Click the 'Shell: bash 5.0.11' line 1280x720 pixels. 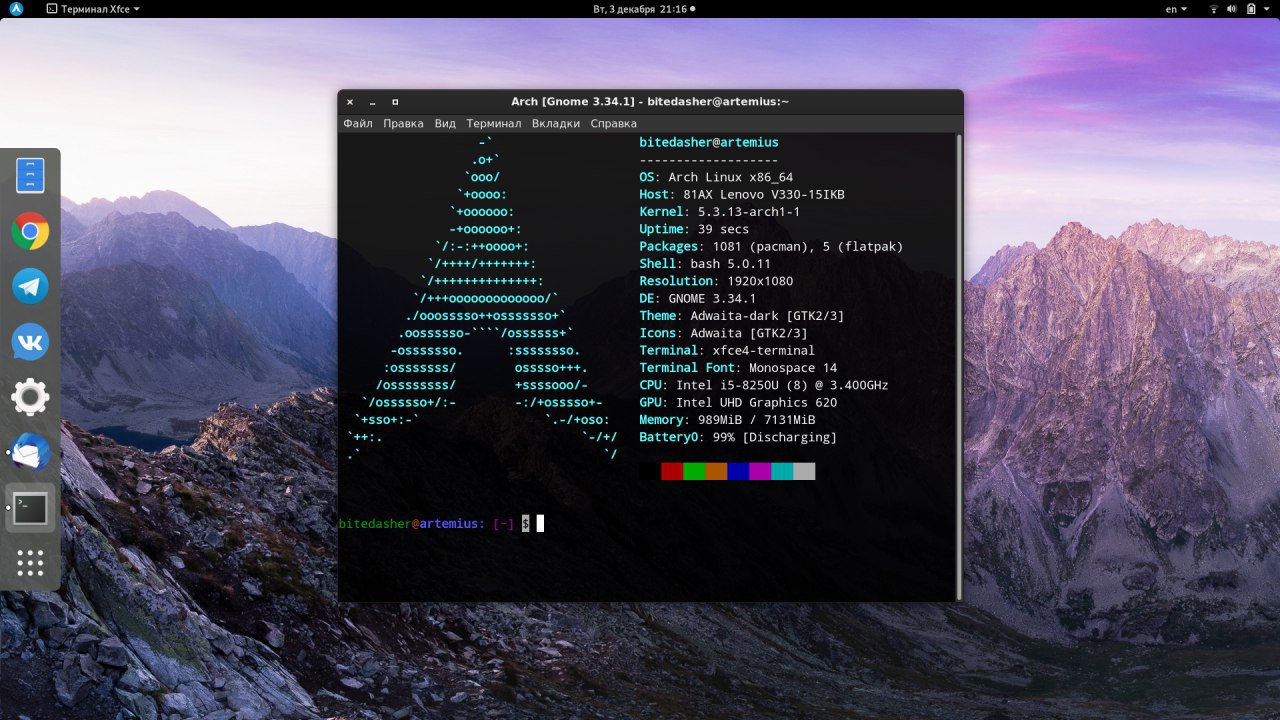pos(705,264)
